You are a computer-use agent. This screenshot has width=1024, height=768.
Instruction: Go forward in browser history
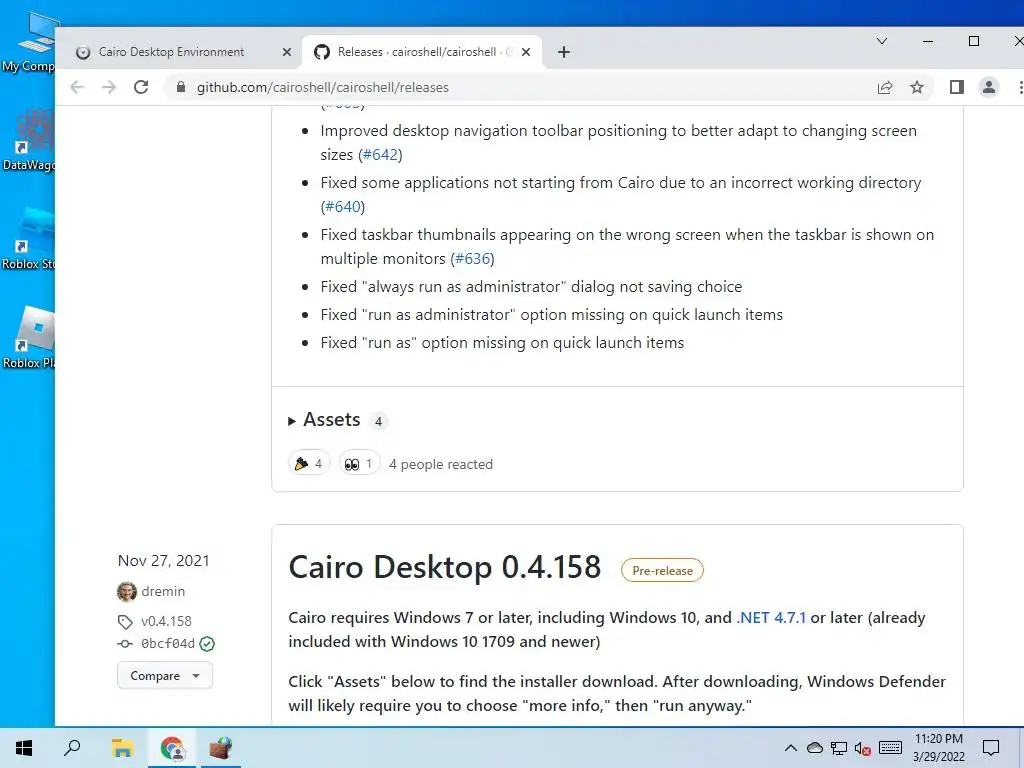point(109,87)
